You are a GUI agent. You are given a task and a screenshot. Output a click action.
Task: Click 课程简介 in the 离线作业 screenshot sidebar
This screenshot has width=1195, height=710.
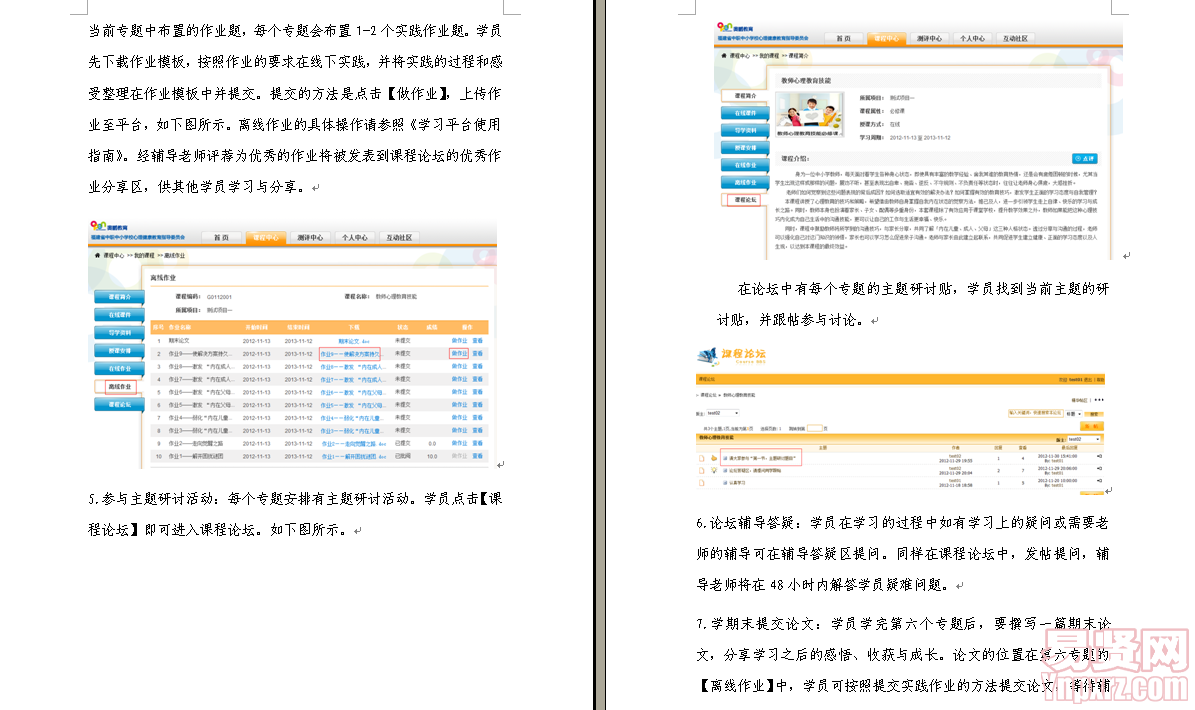tap(119, 296)
